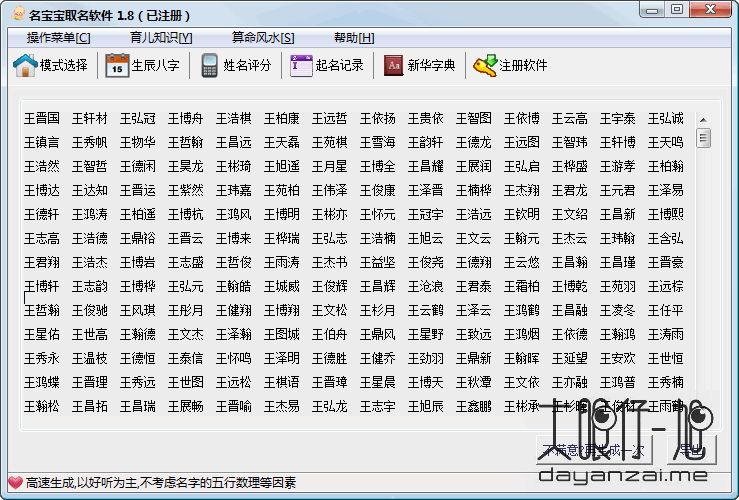Open the 算命风水[S] menu
This screenshot has height=500, width=739.
point(263,38)
